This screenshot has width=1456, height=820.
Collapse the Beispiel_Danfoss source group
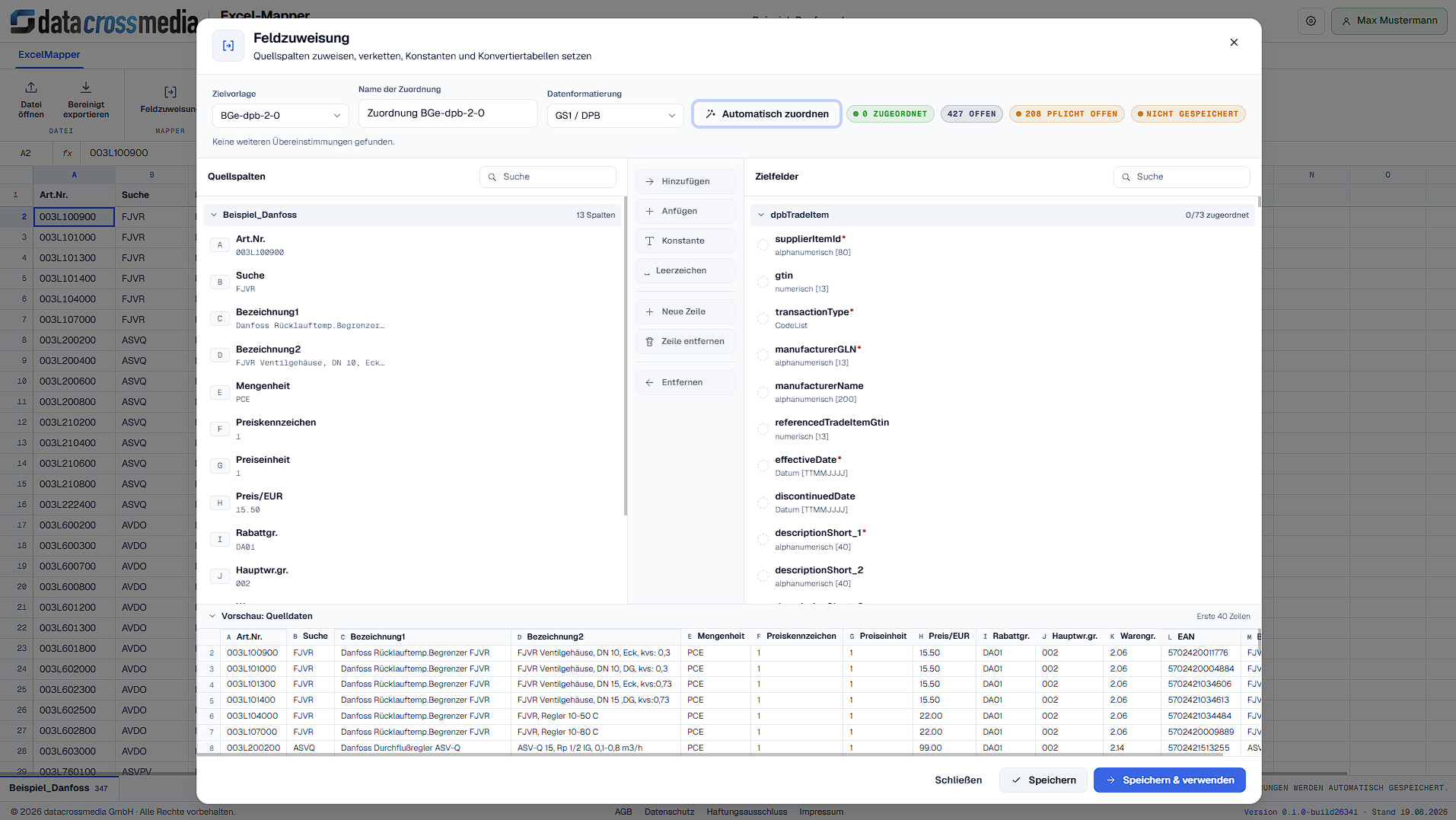pyautogui.click(x=214, y=215)
